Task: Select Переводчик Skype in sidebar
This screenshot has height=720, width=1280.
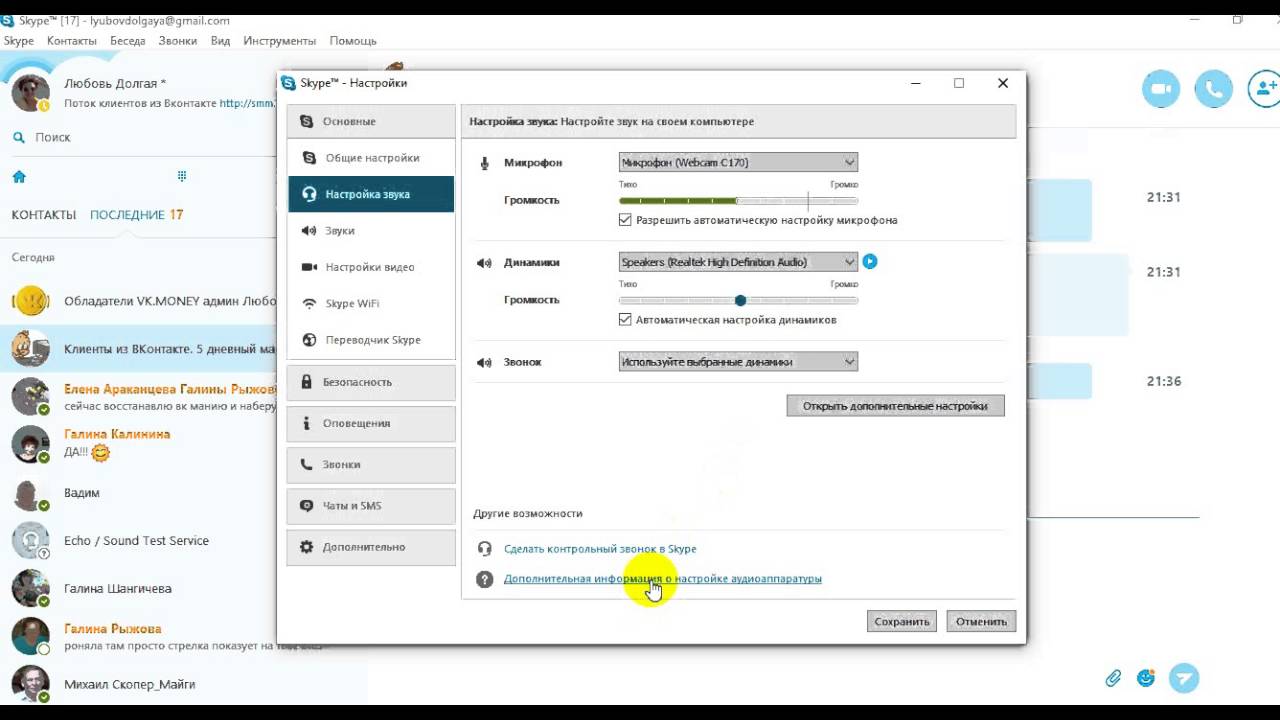Action: click(x=371, y=340)
